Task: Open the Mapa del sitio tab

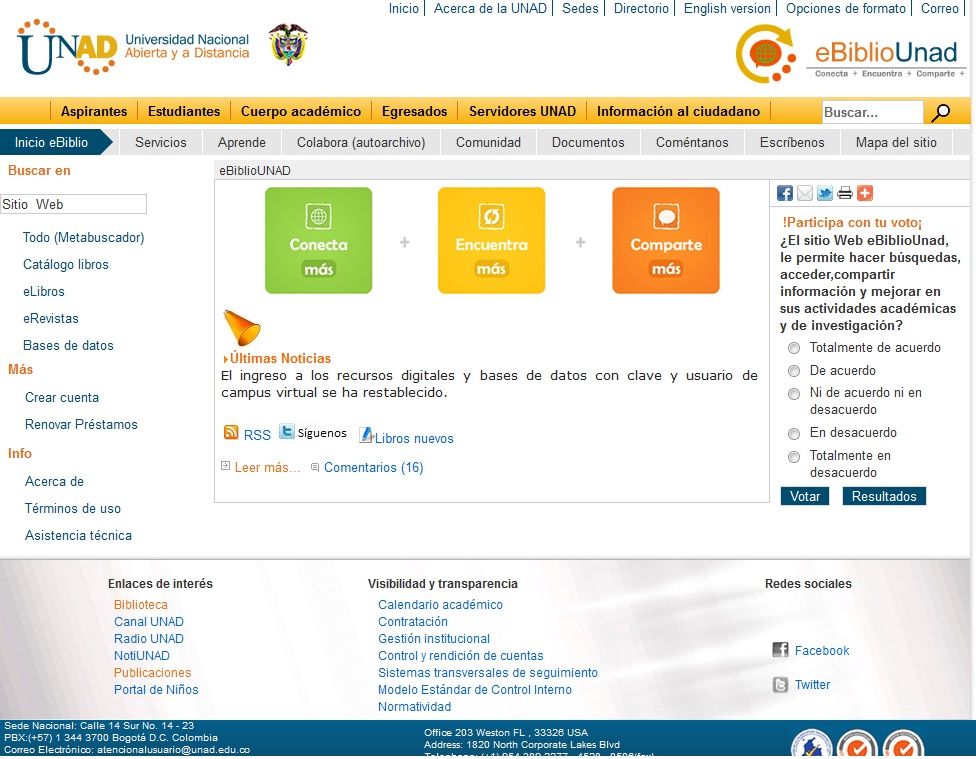Action: 896,143
